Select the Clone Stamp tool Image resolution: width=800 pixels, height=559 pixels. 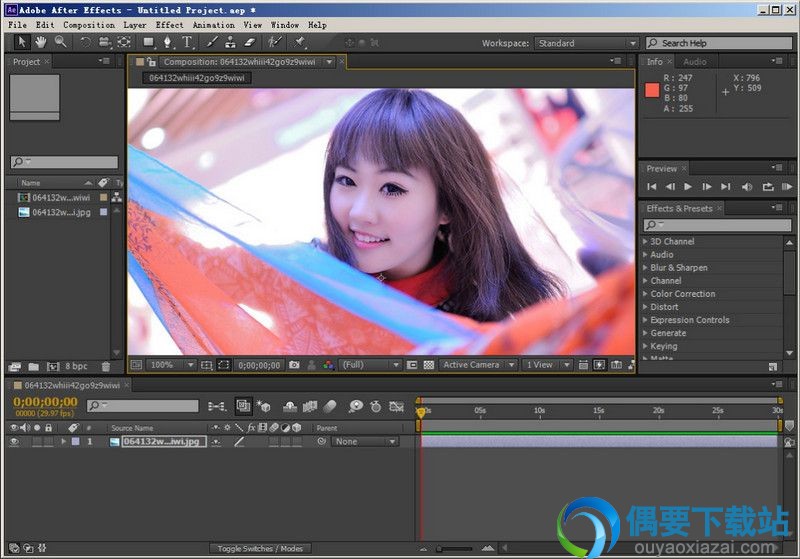230,42
